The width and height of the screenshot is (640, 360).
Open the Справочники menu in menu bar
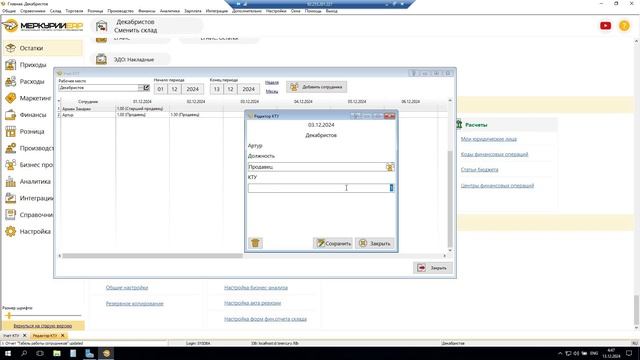33,11
